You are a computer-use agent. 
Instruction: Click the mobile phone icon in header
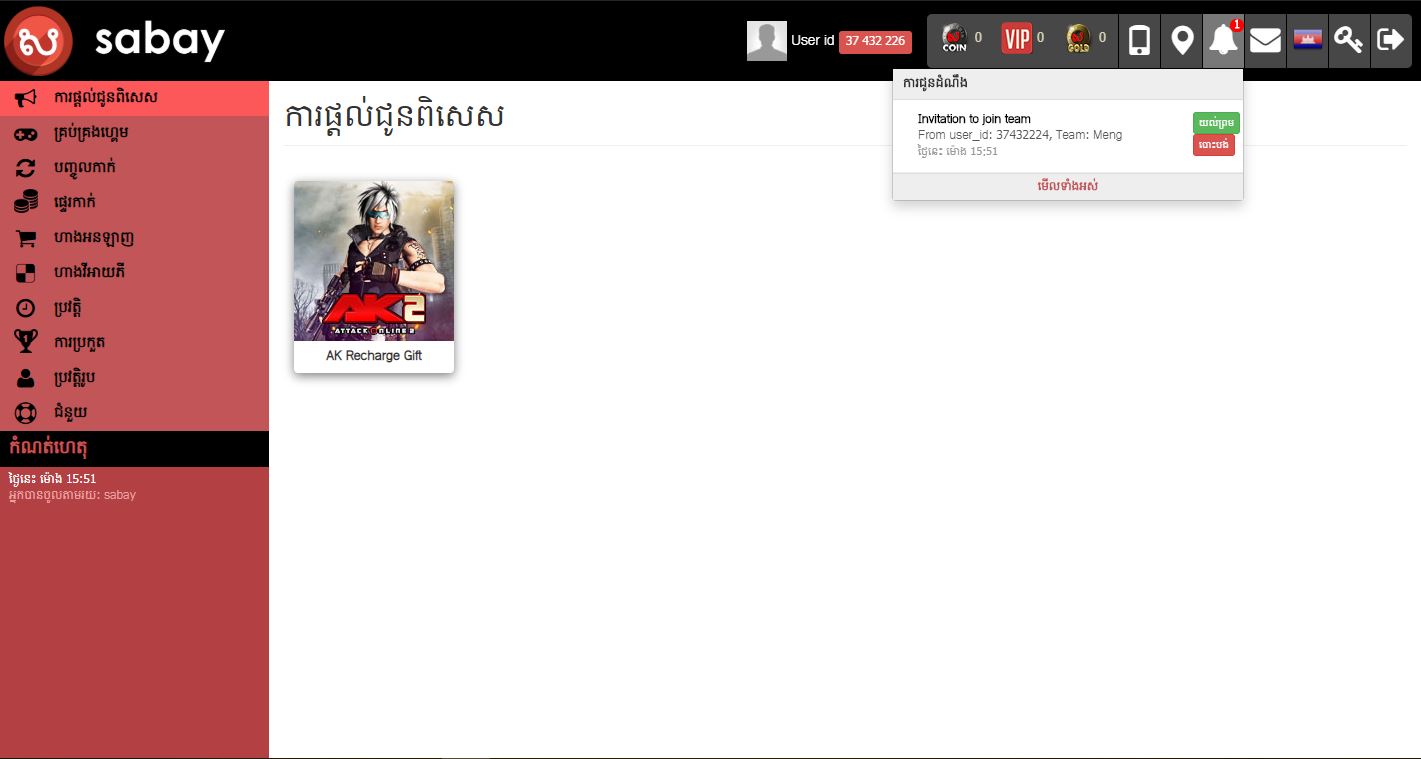[1139, 41]
